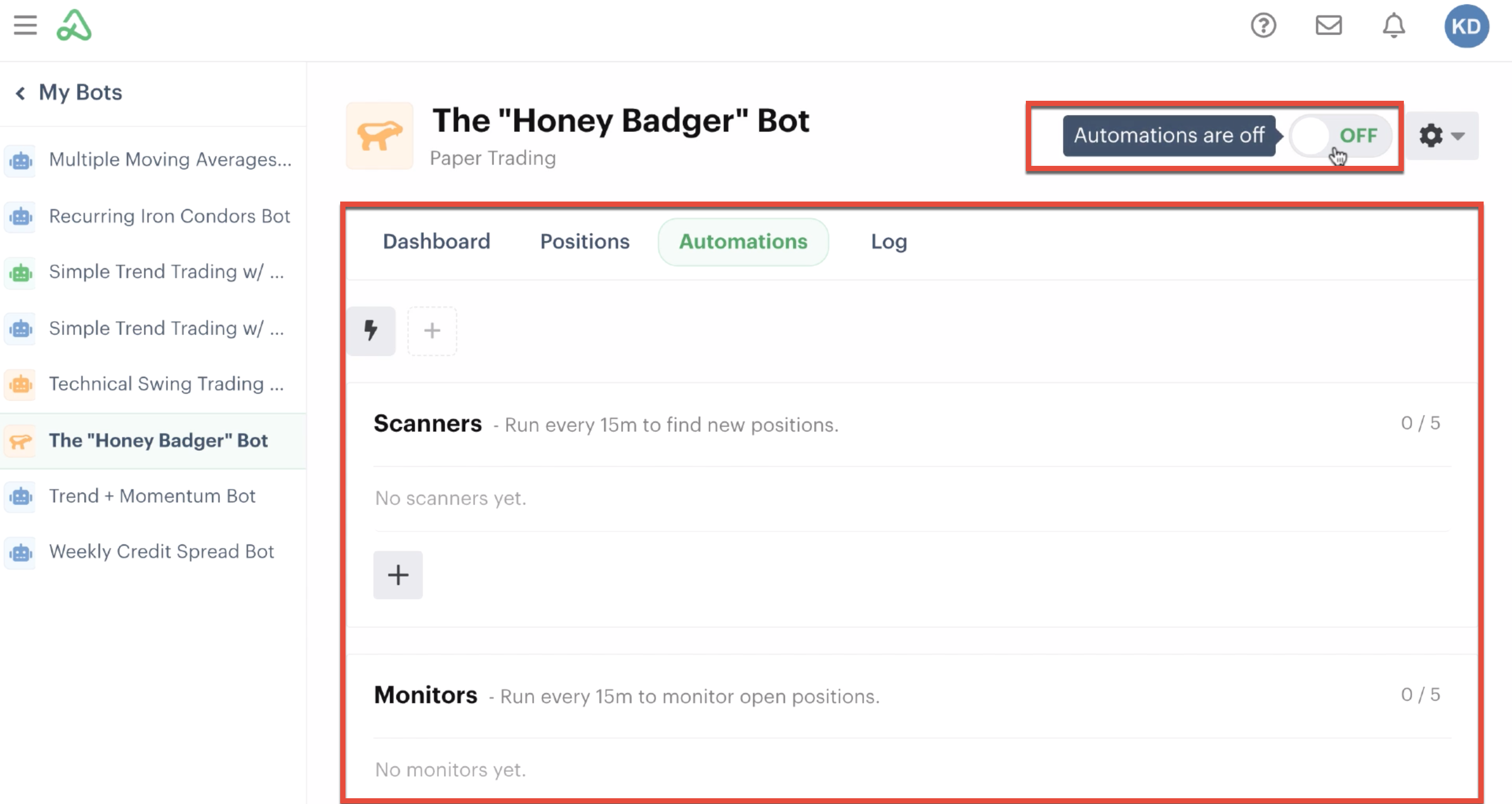
Task: Click the Monitors section heading
Action: (x=426, y=695)
